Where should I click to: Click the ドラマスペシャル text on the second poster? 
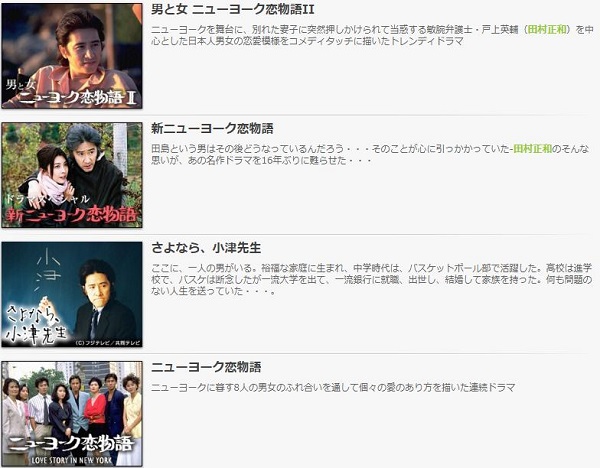point(47,199)
